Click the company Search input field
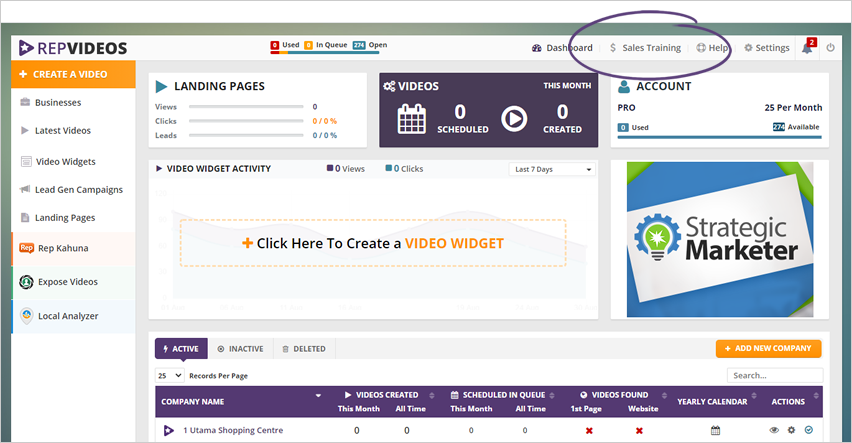 pyautogui.click(x=774, y=375)
